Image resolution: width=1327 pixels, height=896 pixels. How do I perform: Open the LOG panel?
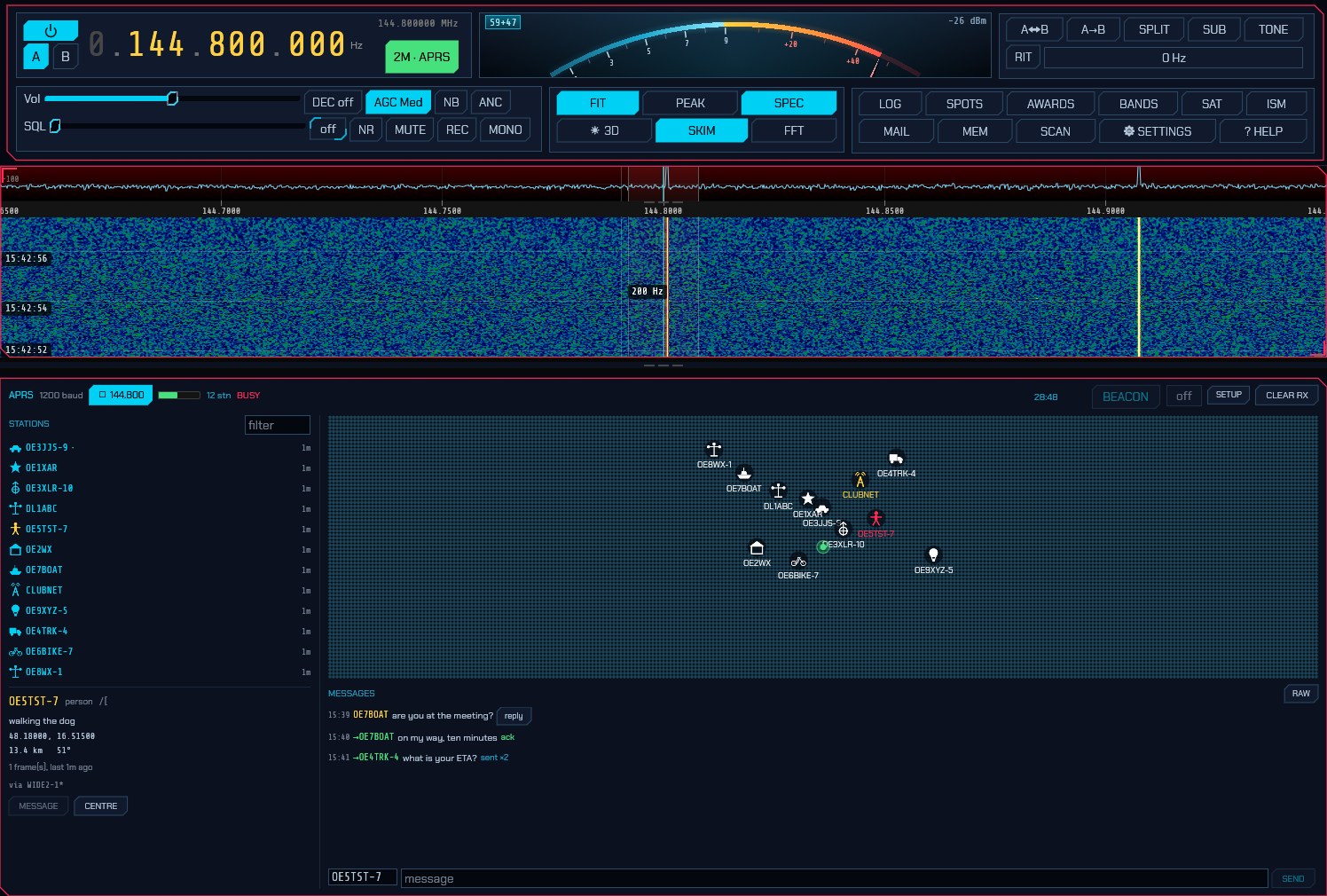890,105
